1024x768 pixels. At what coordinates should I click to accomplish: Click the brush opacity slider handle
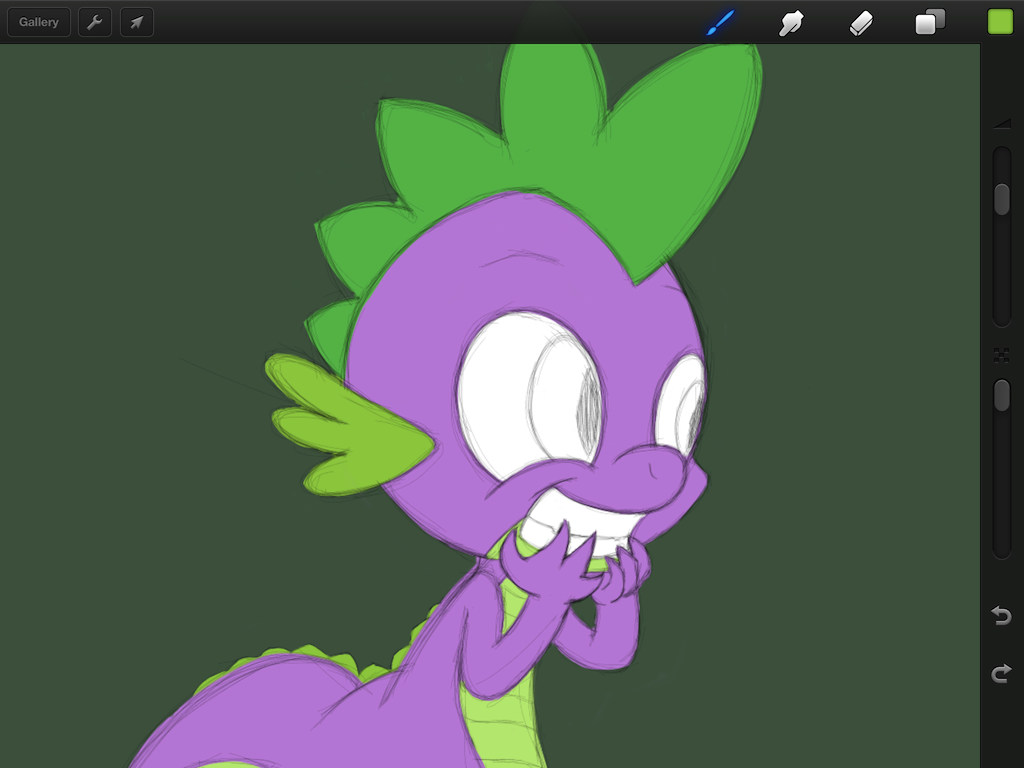pos(1001,395)
